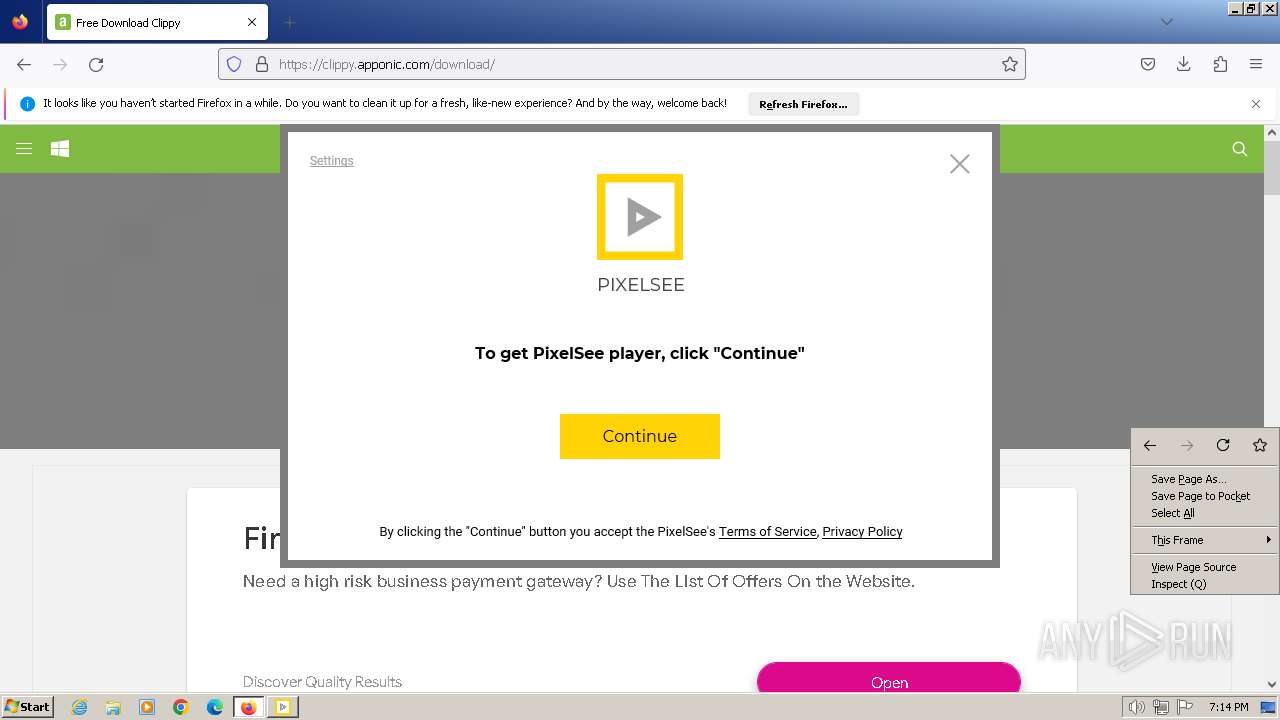Screen dimensions: 1280x720
Task: Click the Windows logo on green header
Action: pos(60,149)
